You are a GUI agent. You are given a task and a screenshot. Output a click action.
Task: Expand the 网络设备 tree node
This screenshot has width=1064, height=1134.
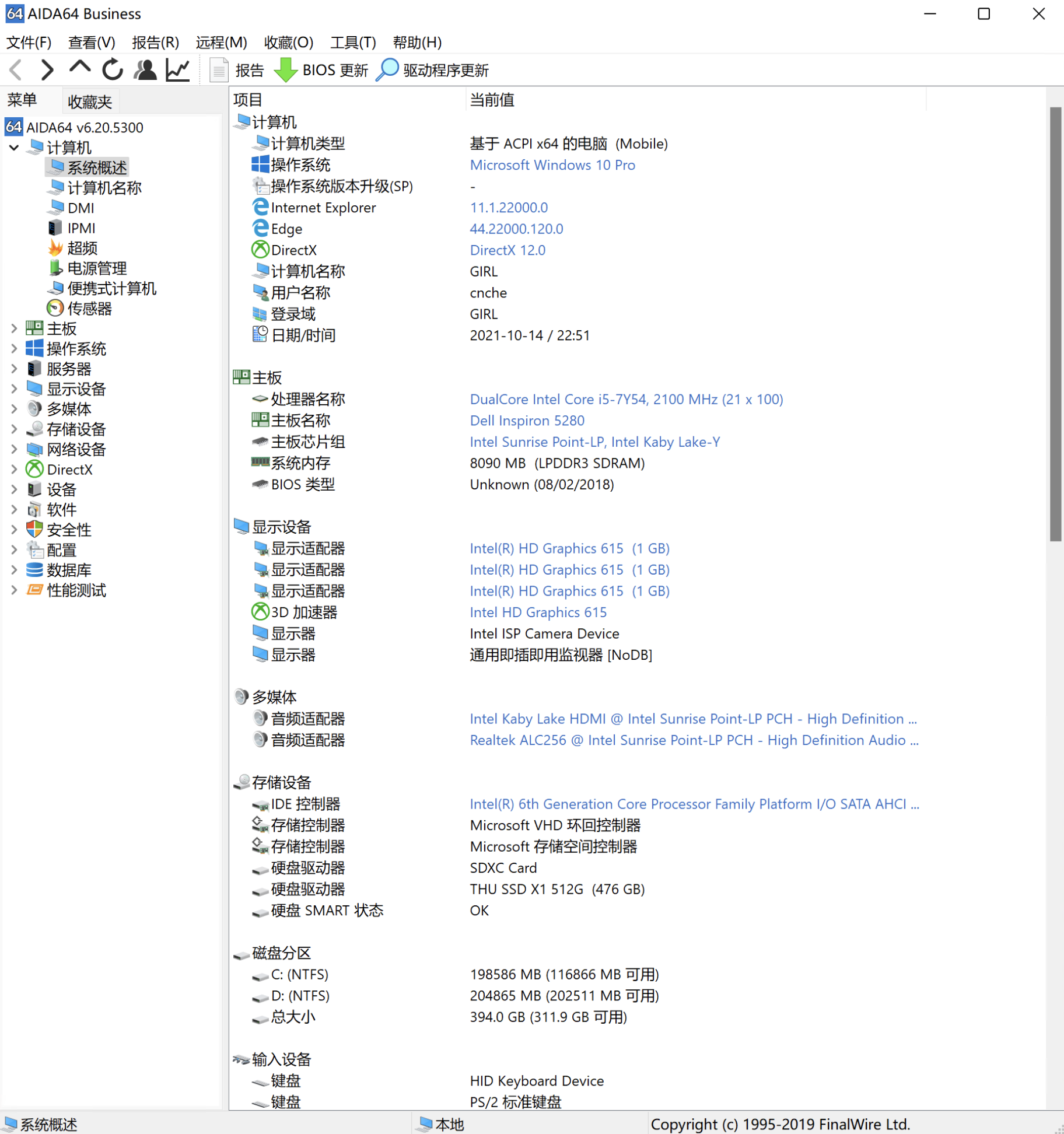coord(15,450)
